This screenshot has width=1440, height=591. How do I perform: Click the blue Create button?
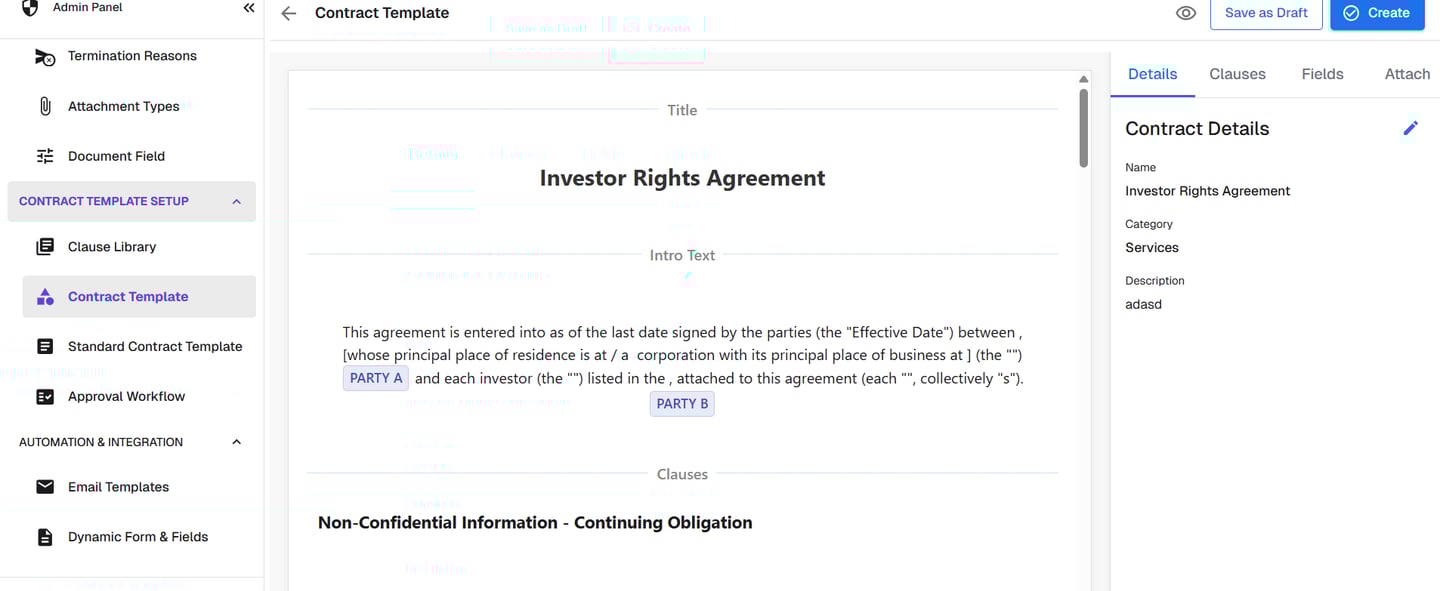pyautogui.click(x=1377, y=13)
